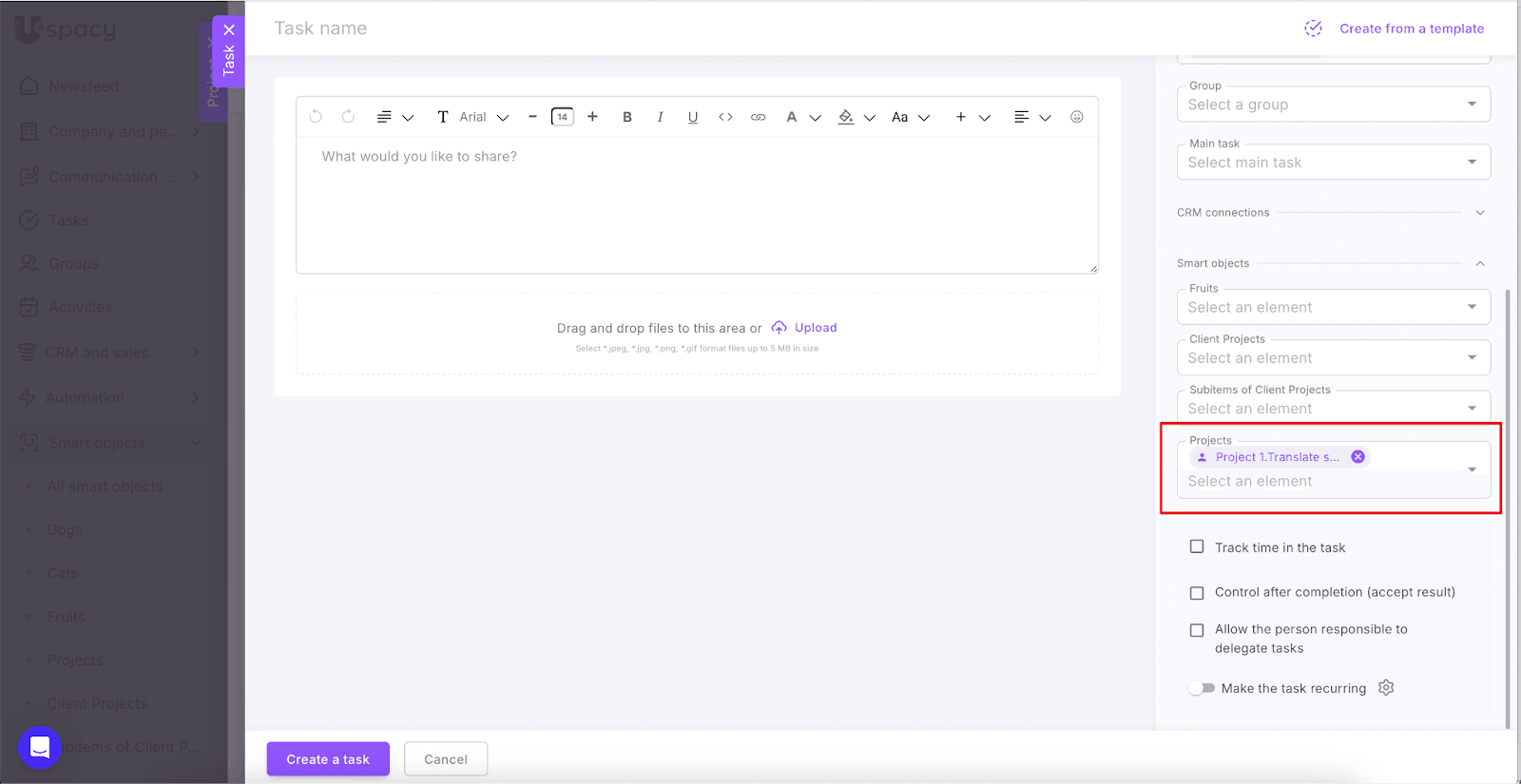The width and height of the screenshot is (1521, 784).
Task: Open Dogs smart object in sidebar
Action: point(65,530)
